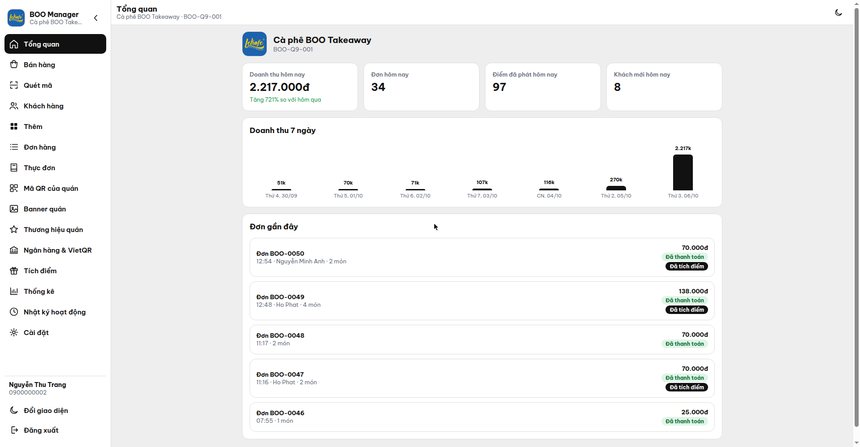Open Khách hàng section
Viewport: 860px width, 447px height.
55,106
